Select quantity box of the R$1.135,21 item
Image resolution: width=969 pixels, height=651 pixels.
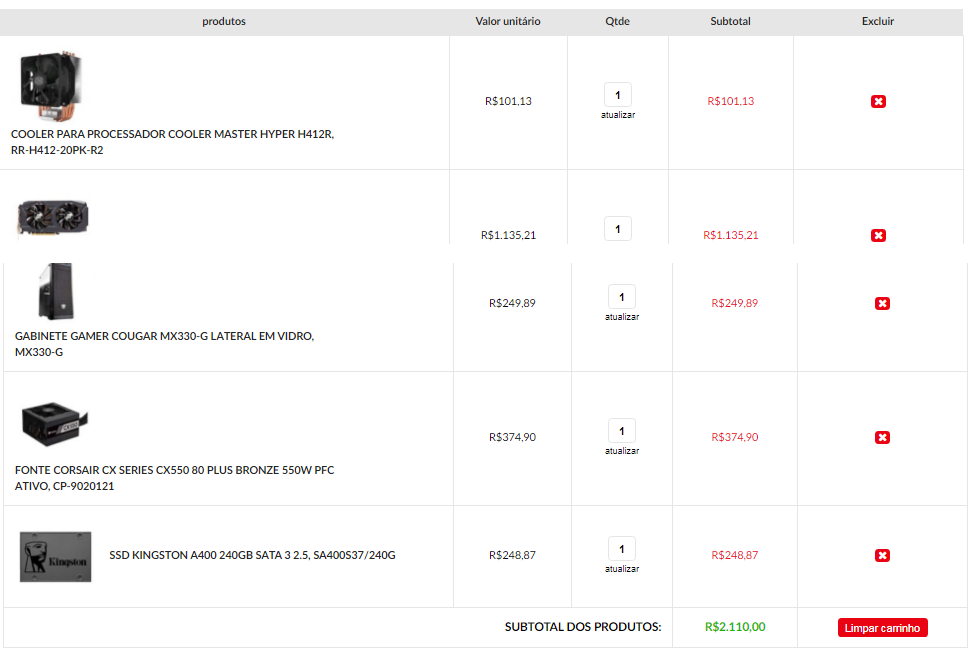click(617, 229)
